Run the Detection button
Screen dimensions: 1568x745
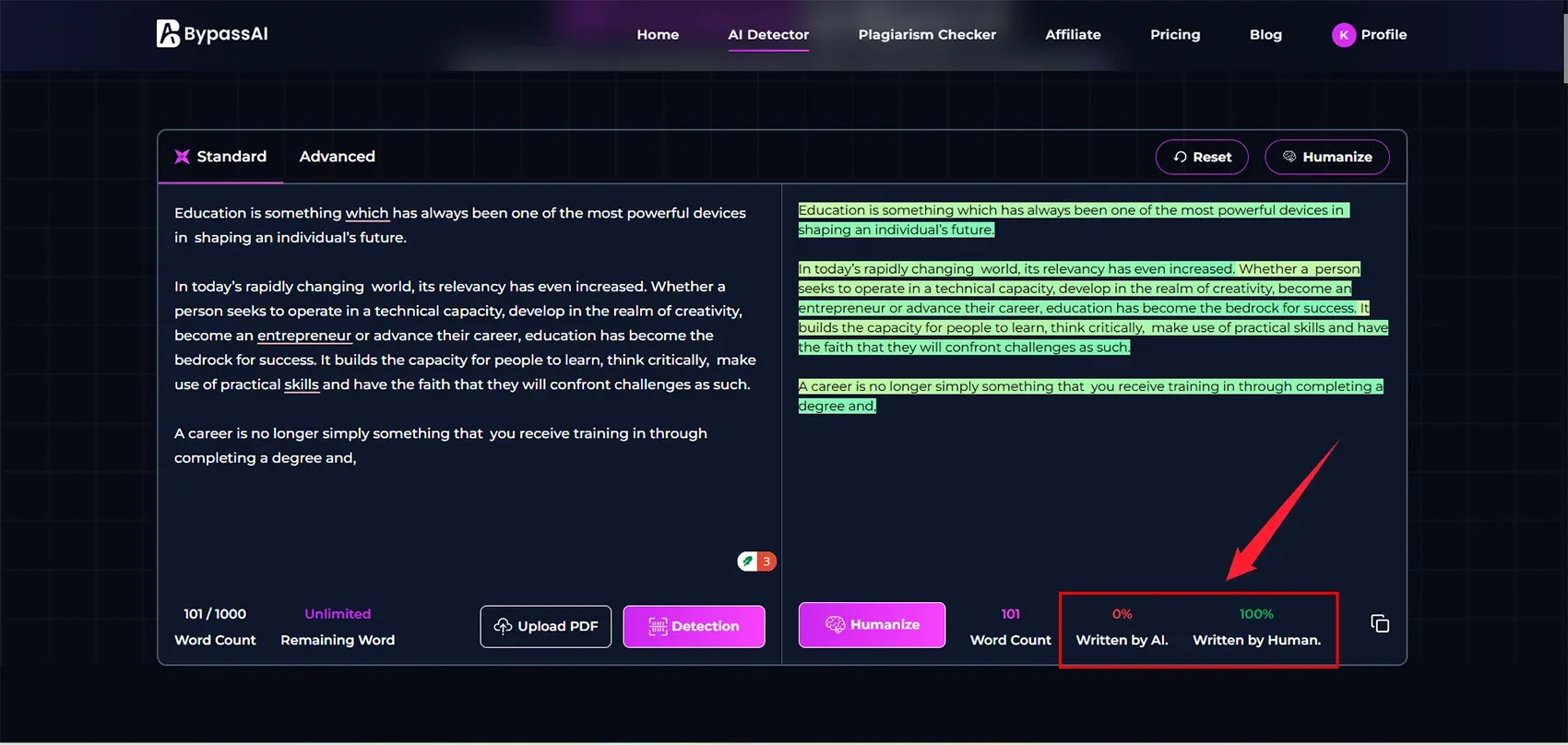[x=694, y=626]
